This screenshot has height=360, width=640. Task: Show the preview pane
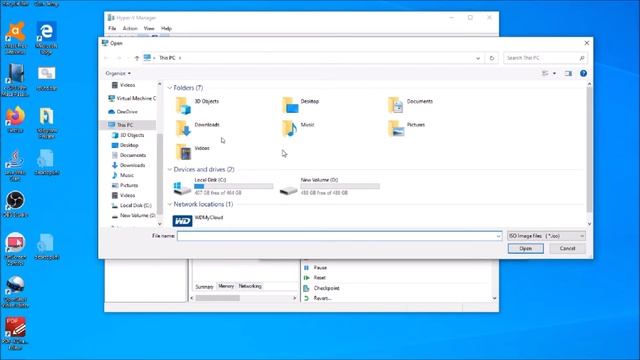pyautogui.click(x=568, y=73)
